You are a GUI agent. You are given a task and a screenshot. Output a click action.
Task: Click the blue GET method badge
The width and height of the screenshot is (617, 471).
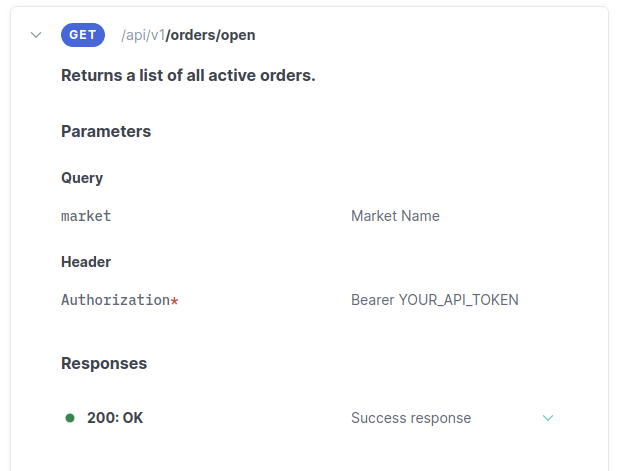point(83,35)
